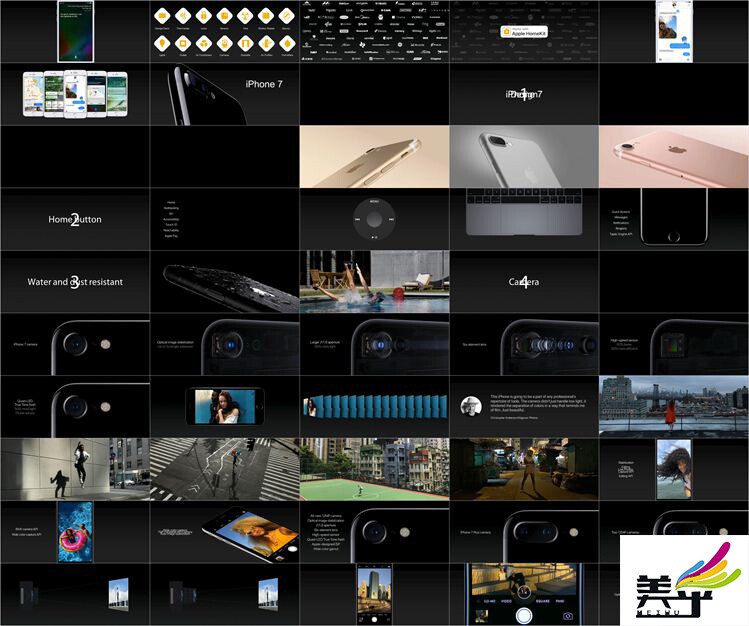This screenshot has height=626, width=749.
Task: Open the rose gold iPhone slide
Action: pyautogui.click(x=674, y=157)
